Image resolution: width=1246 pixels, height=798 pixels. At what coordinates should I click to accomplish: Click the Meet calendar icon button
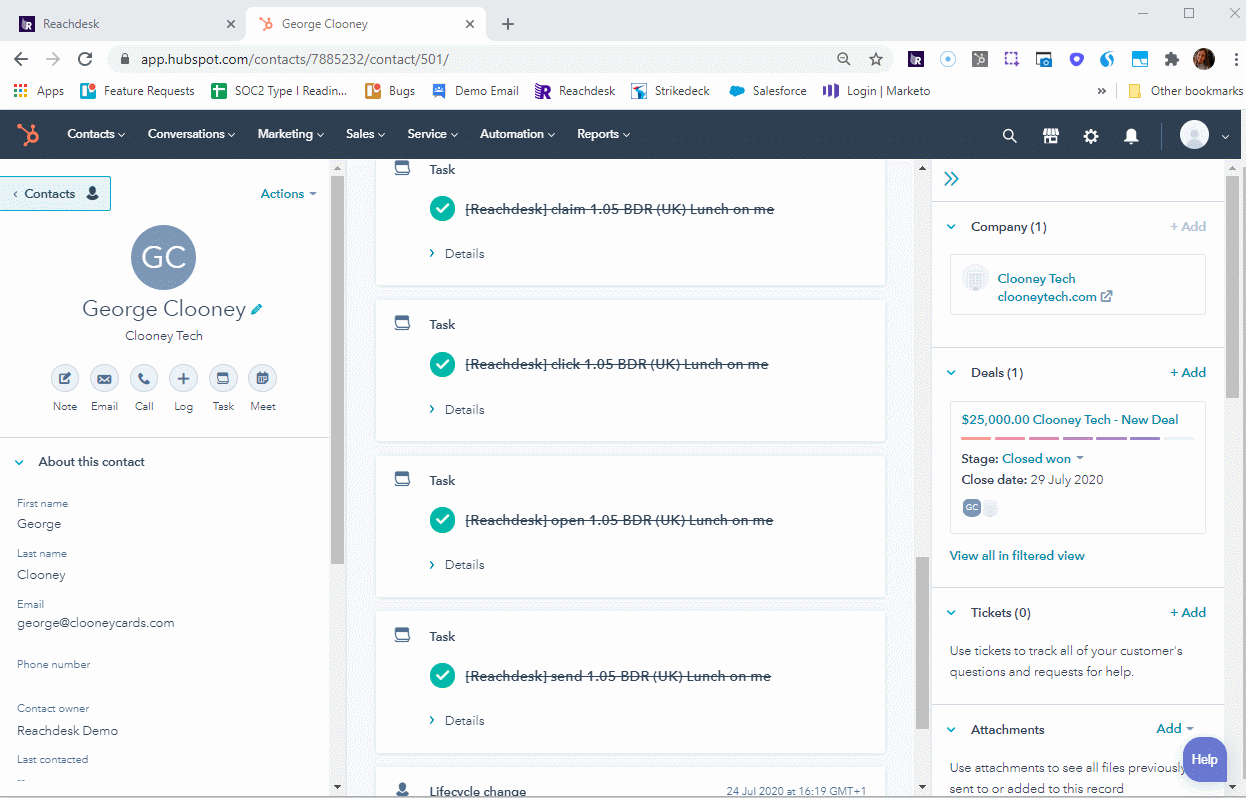[x=263, y=378]
